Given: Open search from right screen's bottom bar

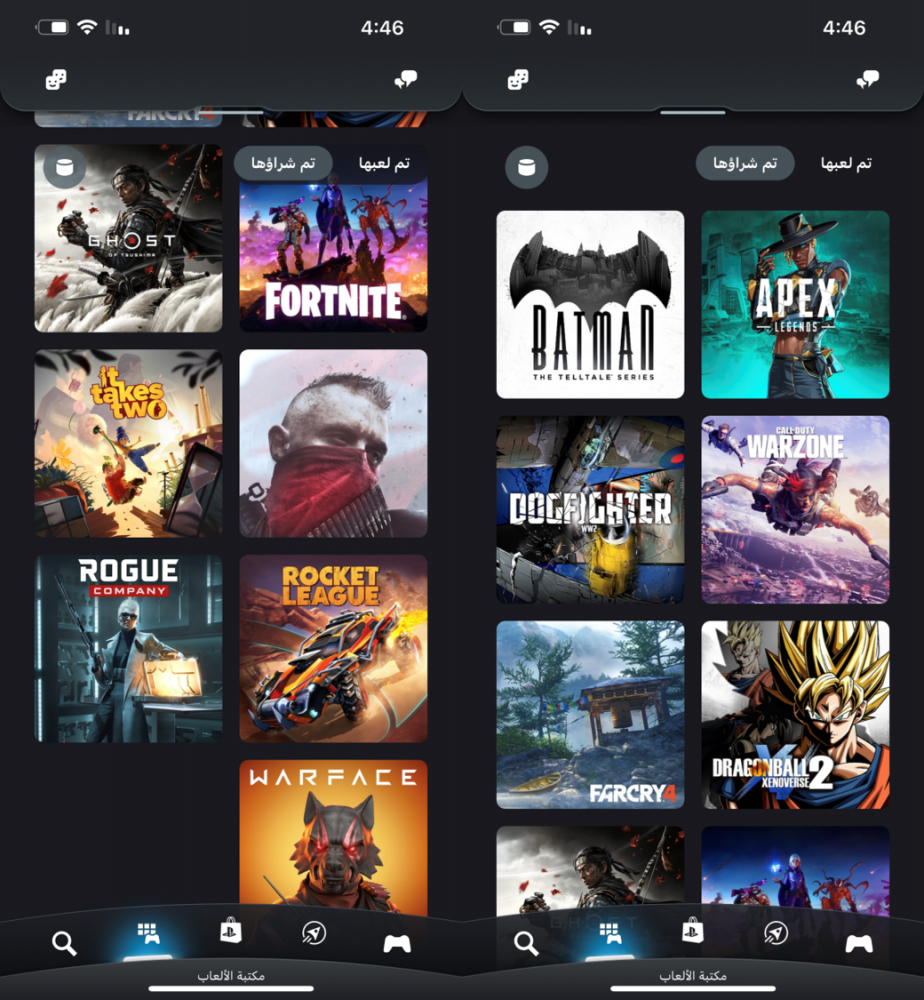Looking at the screenshot, I should (x=525, y=943).
